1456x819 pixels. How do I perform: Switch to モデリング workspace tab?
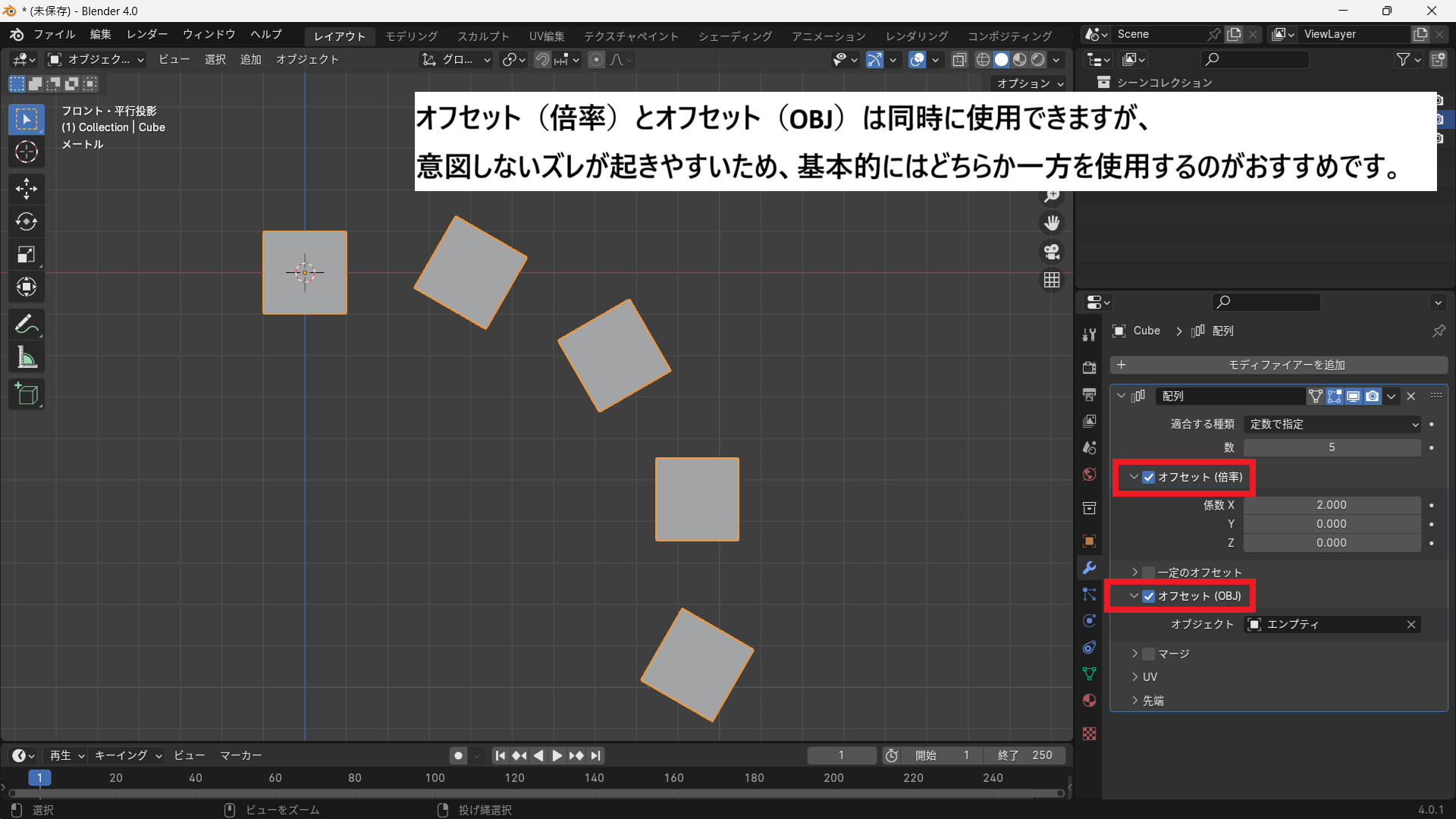pyautogui.click(x=411, y=36)
